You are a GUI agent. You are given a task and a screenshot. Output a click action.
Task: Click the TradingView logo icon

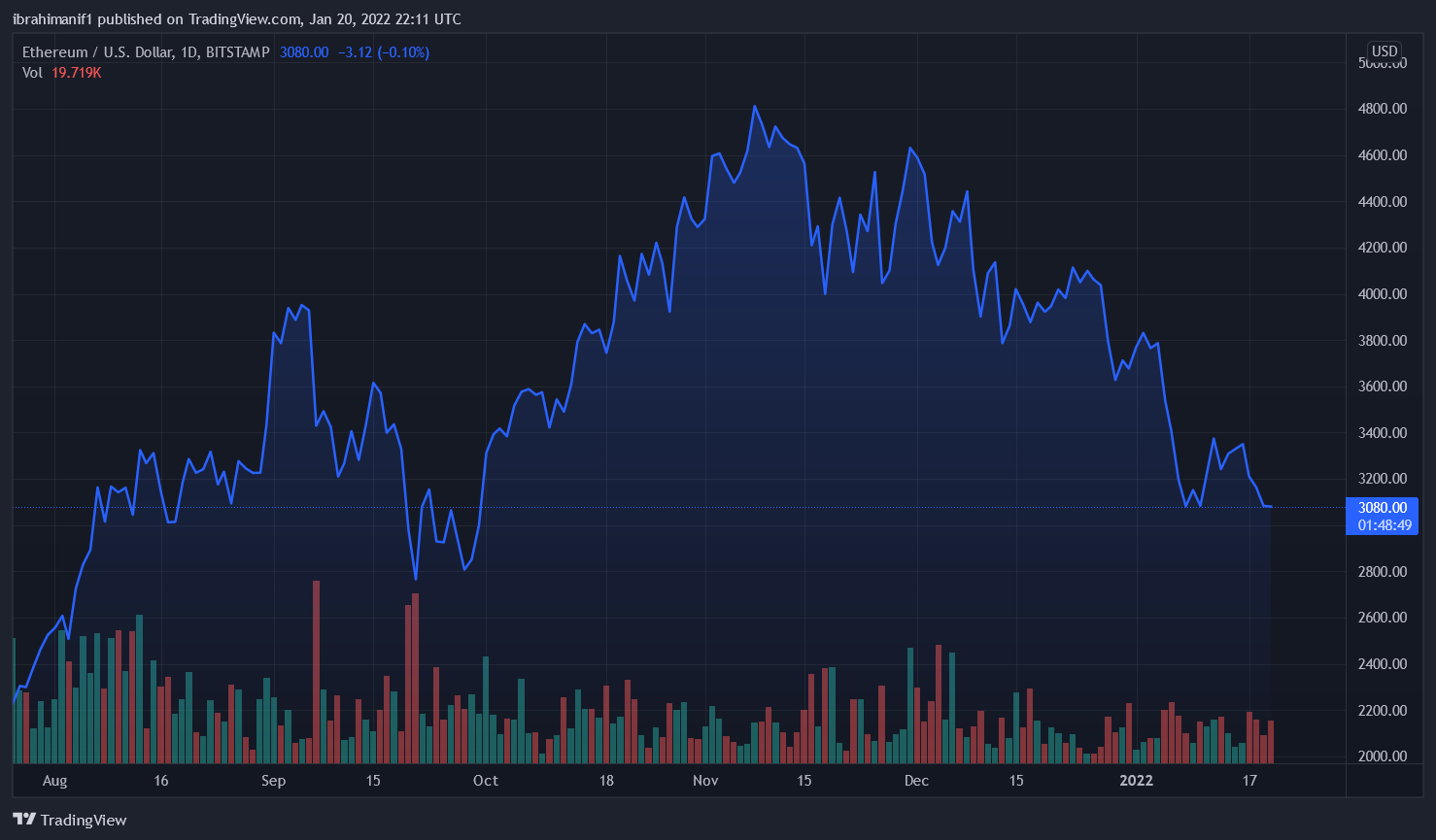coord(24,820)
